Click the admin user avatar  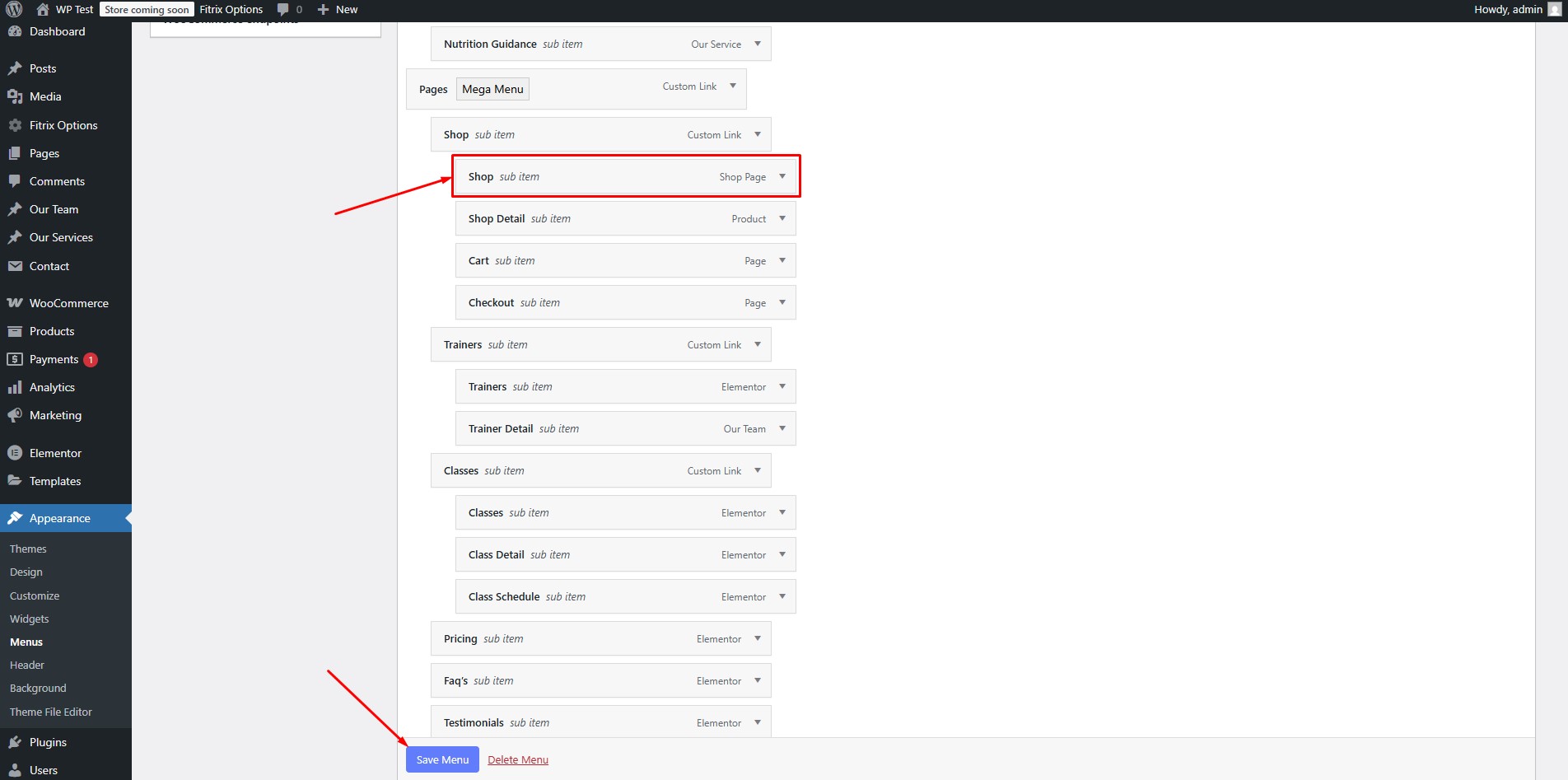pos(1554,10)
